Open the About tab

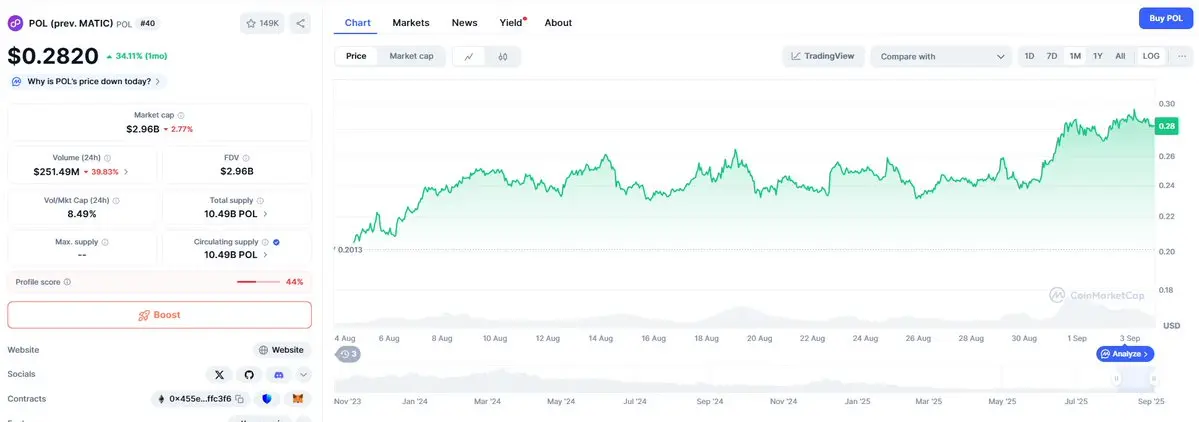click(558, 23)
